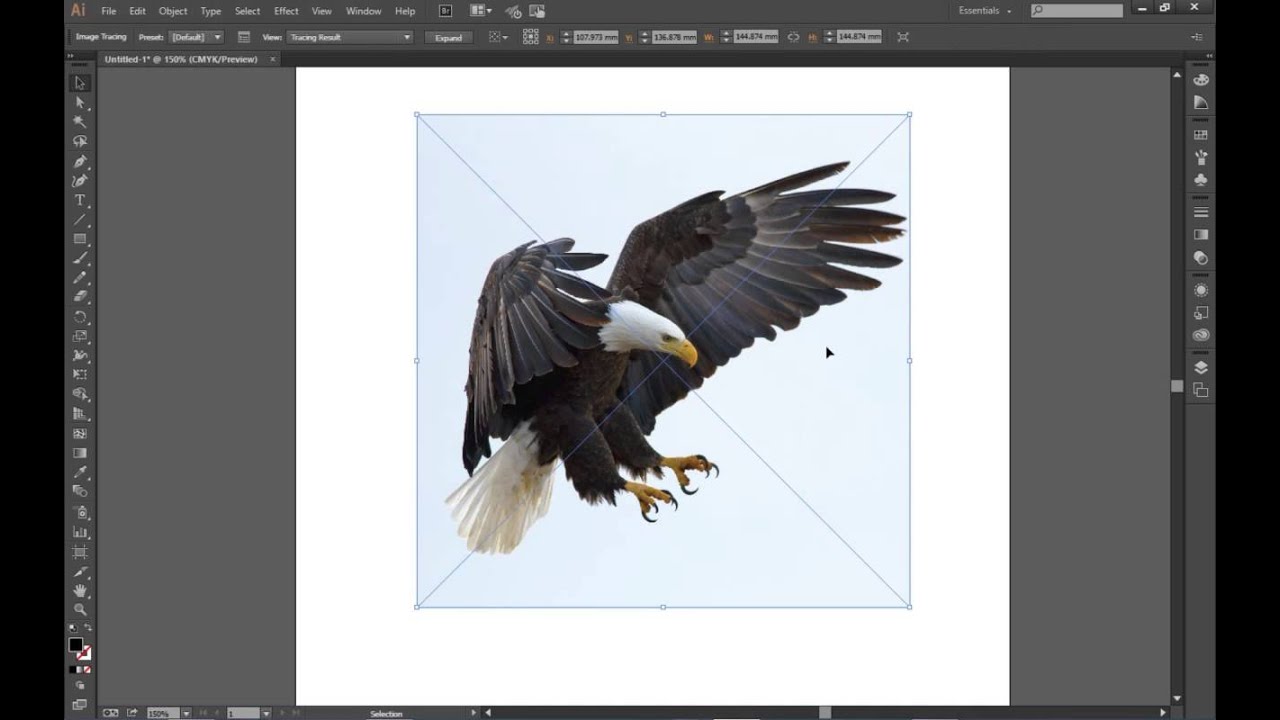Toggle constrain width and height proportions
Screen dimensions: 1280x720
click(793, 37)
